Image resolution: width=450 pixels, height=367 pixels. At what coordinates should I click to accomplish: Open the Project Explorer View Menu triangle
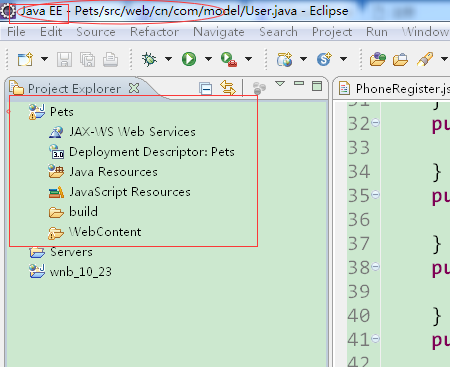point(280,84)
